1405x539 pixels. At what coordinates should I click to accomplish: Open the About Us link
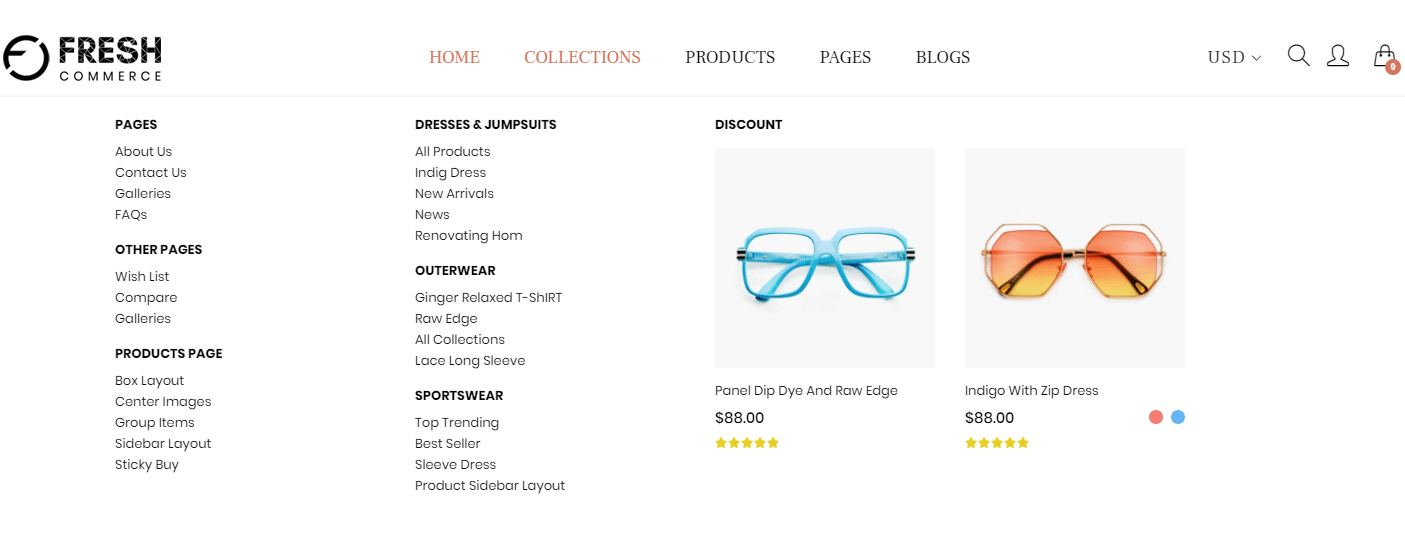[143, 152]
